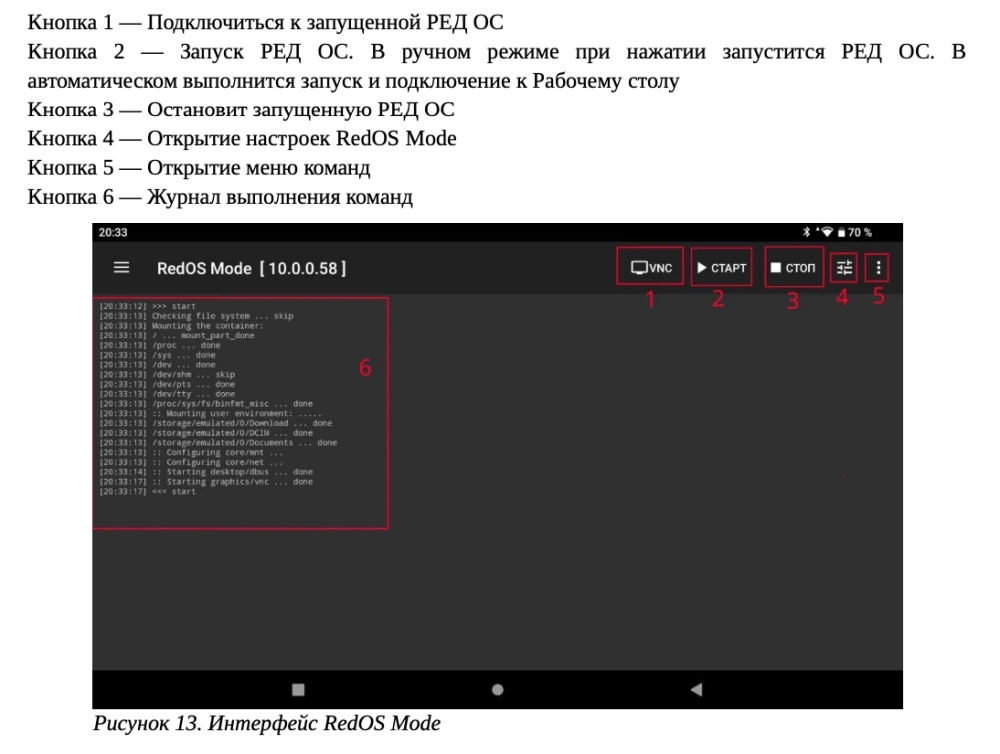Select log line ">>> start"
The height and width of the screenshot is (754, 1000).
click(147, 306)
